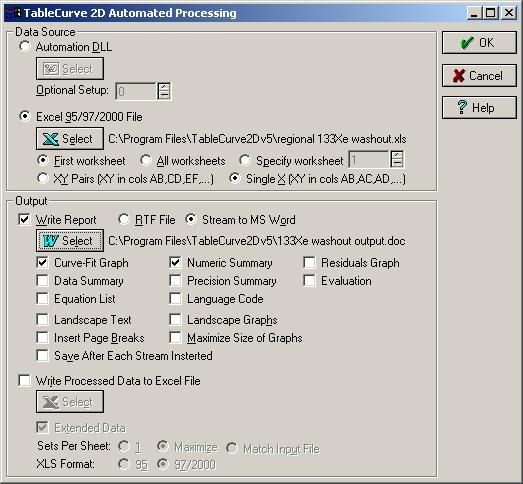Image resolution: width=523 pixels, height=484 pixels.
Task: Enable Maximize Size of Graphs
Action: 175,338
